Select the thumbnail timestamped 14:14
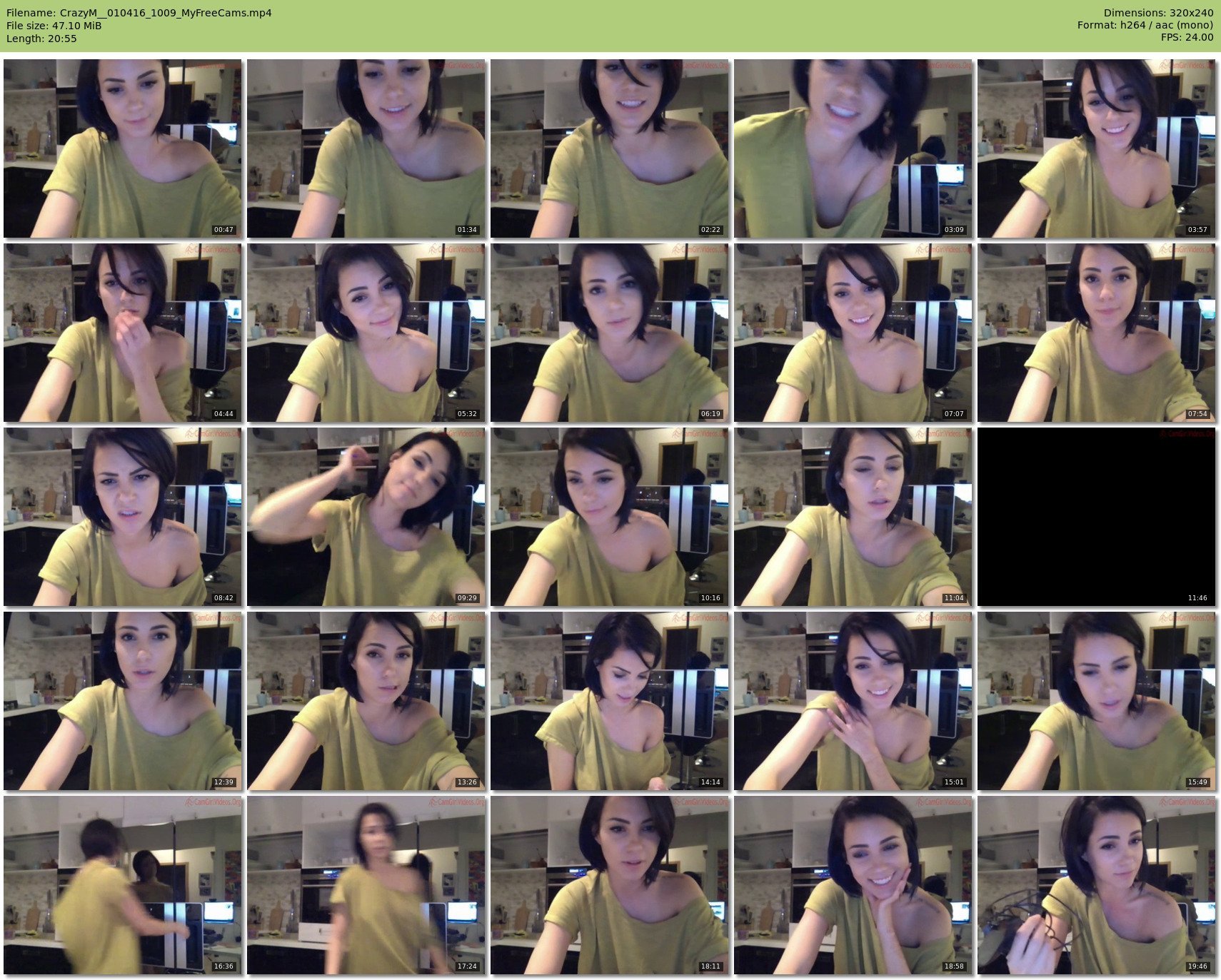The width and height of the screenshot is (1221, 980). [x=610, y=701]
